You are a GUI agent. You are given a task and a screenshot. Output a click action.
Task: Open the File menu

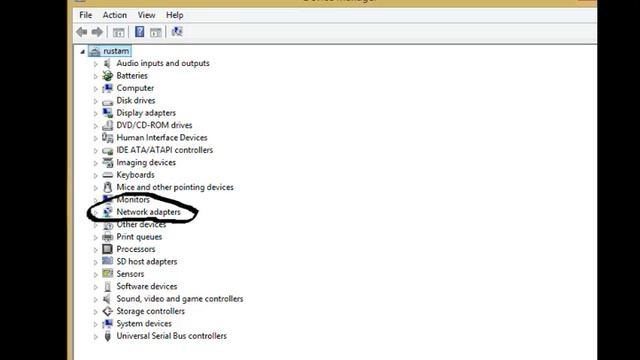[85, 15]
